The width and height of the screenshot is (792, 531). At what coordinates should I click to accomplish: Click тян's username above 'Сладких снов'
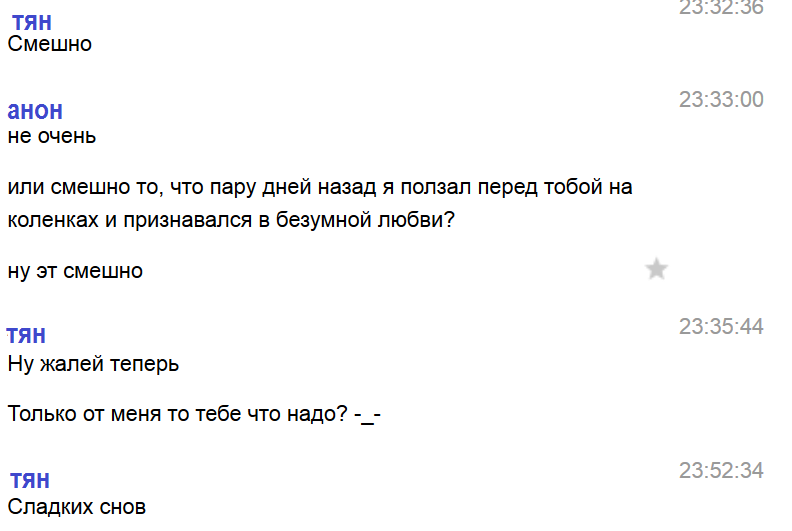coord(30,481)
